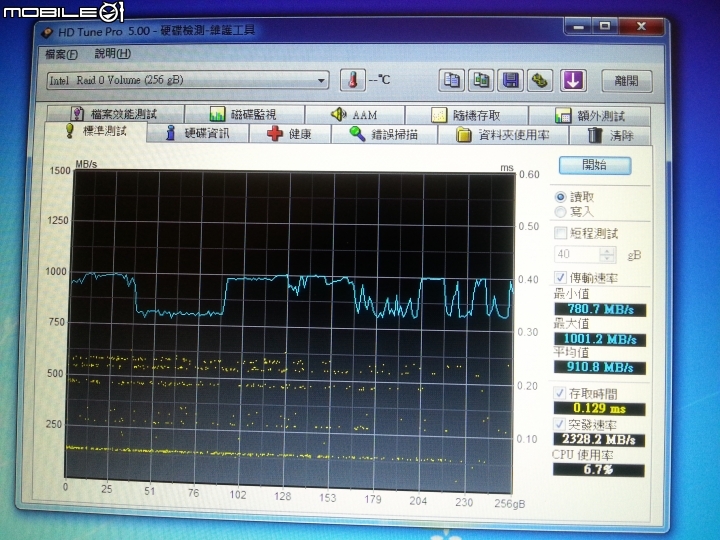This screenshot has height=540, width=720.
Task: Click the average value 910.8 MB/s
Action: (x=600, y=368)
